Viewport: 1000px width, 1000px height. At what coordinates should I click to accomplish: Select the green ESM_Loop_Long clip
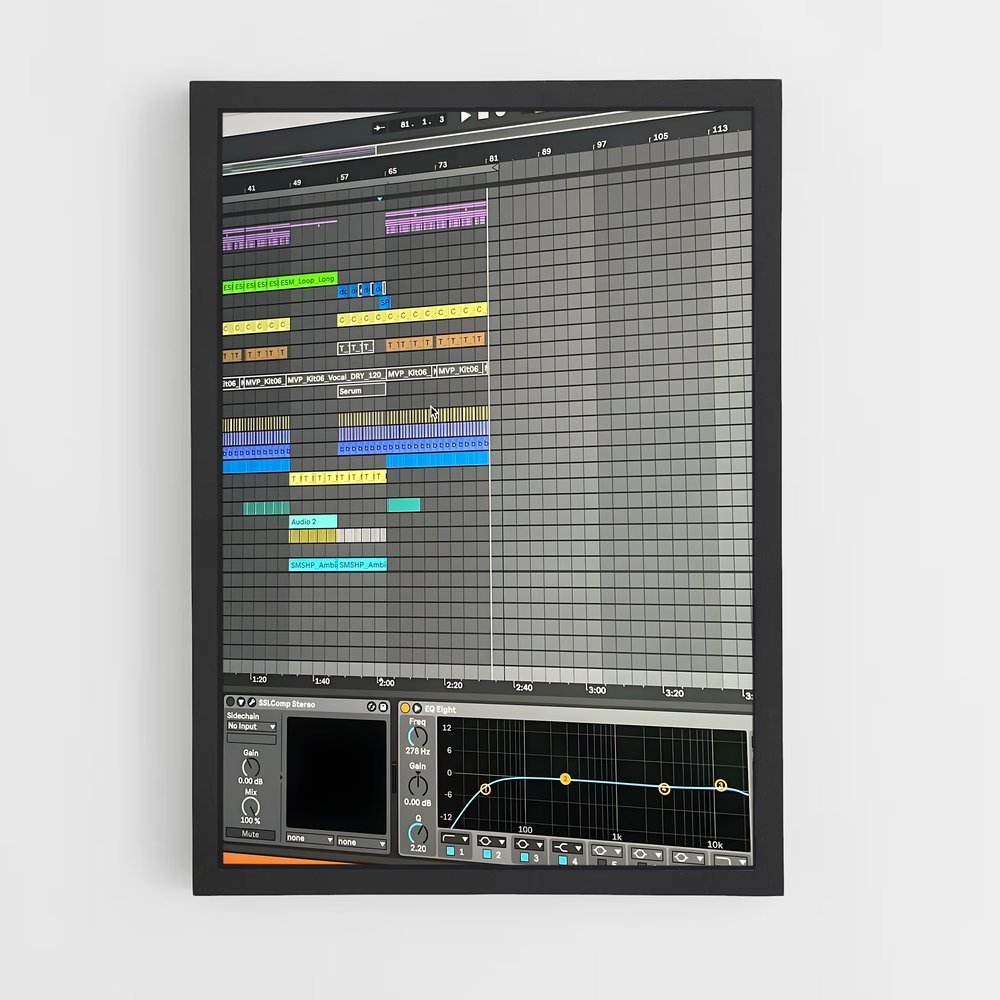click(308, 280)
